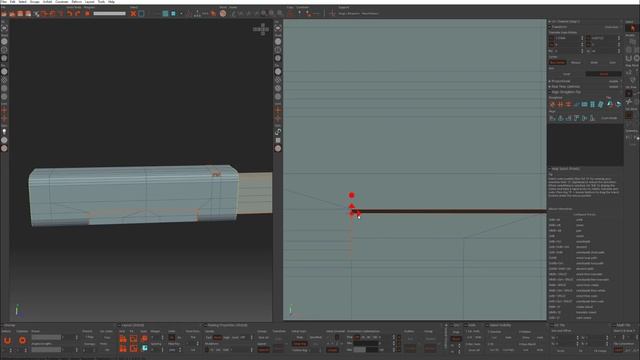Screen dimensions: 640x360
Task: Click the scissors Cut seams icon
Action: coord(36,14)
